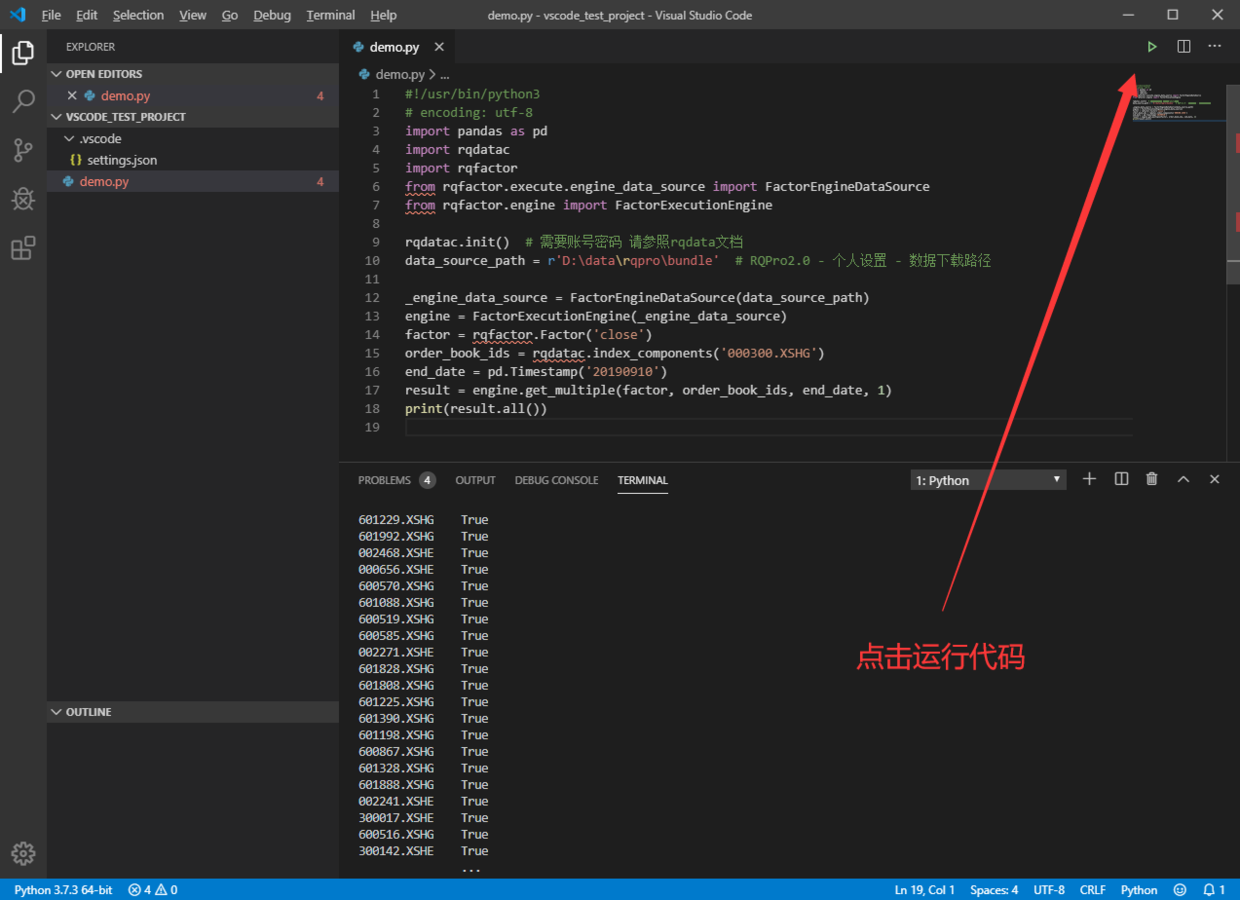Open the Extensions view
Viewport: 1240px width, 900px height.
(x=23, y=248)
